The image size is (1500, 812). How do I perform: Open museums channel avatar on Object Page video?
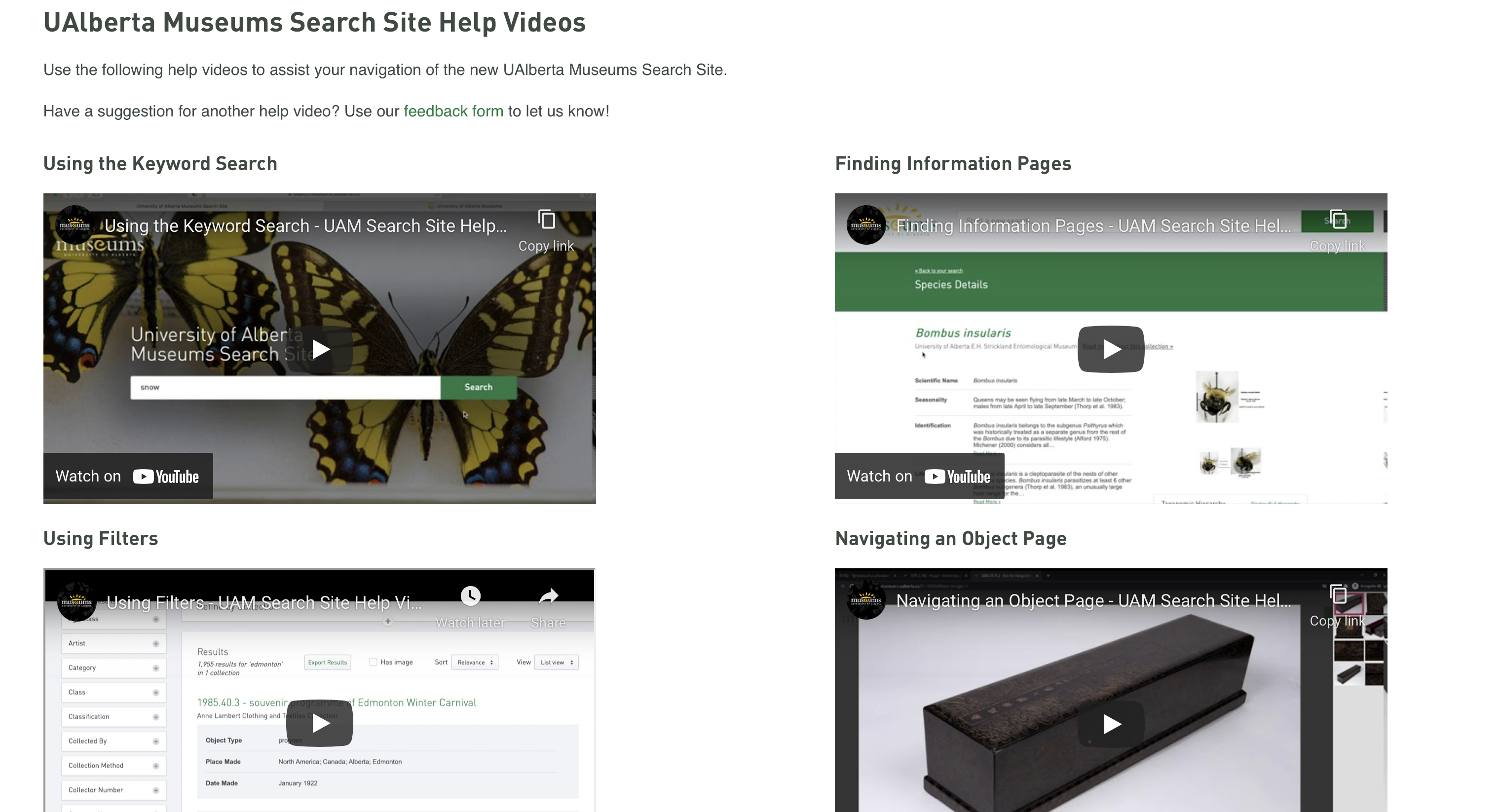coord(866,599)
